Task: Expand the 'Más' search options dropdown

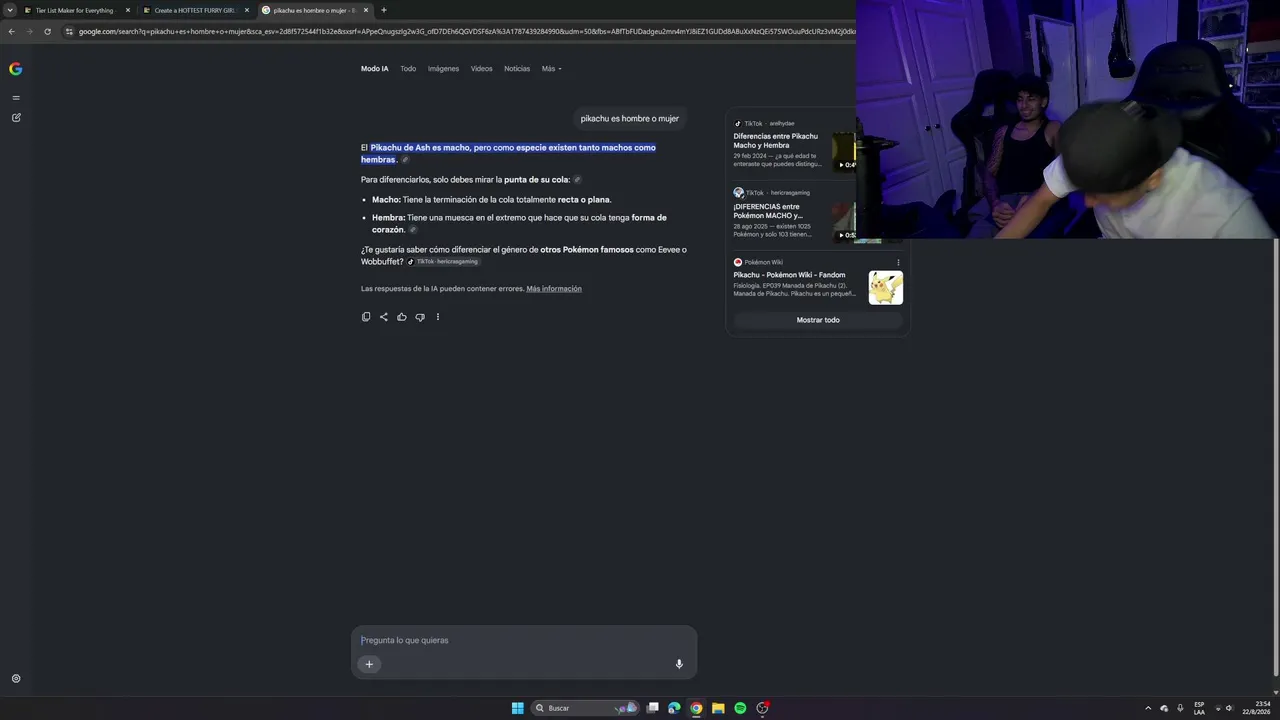Action: (x=551, y=69)
